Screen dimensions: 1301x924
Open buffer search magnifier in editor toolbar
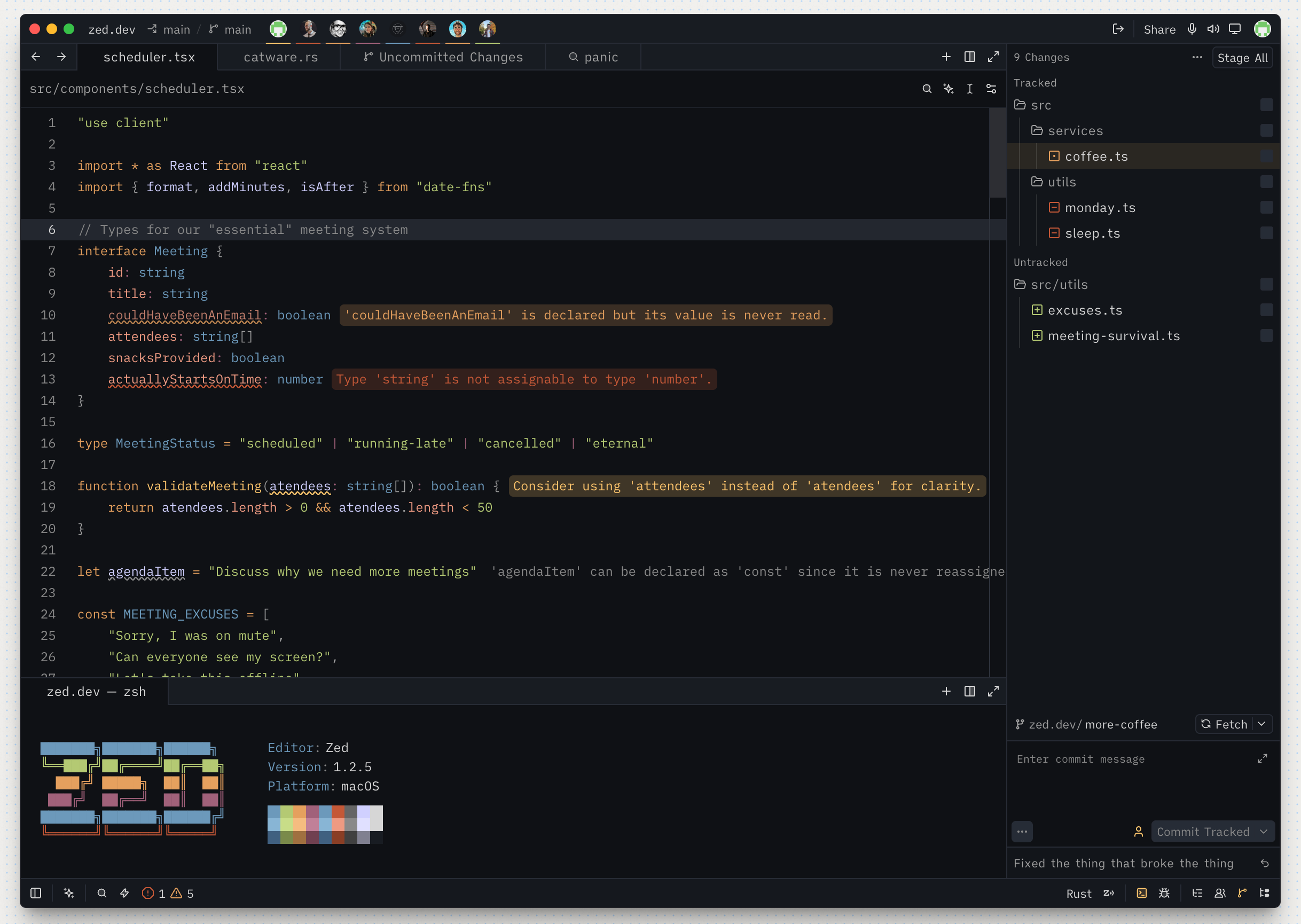[927, 89]
